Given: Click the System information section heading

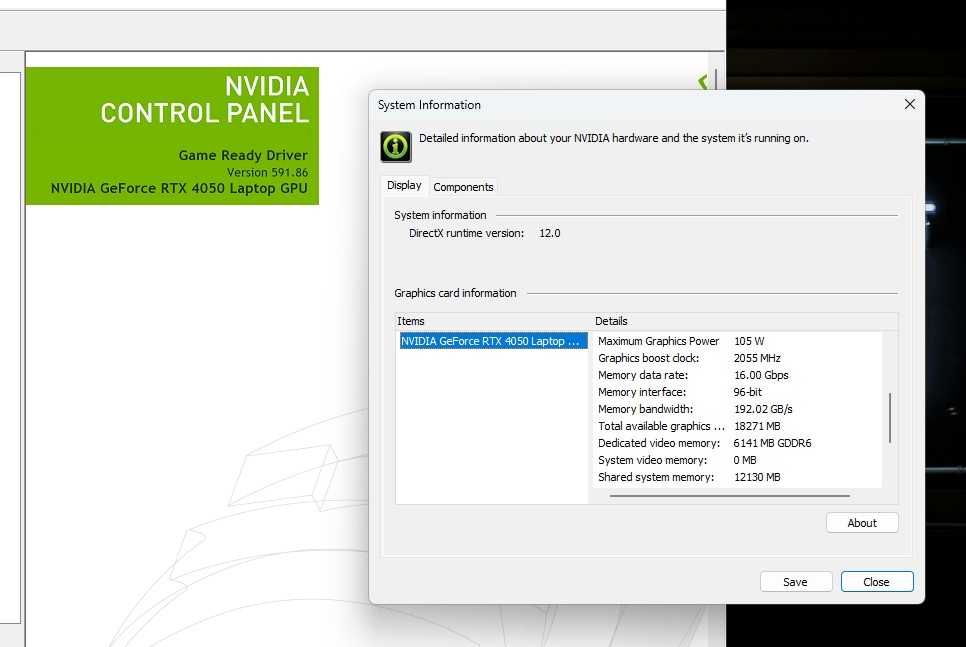Looking at the screenshot, I should click(x=440, y=215).
